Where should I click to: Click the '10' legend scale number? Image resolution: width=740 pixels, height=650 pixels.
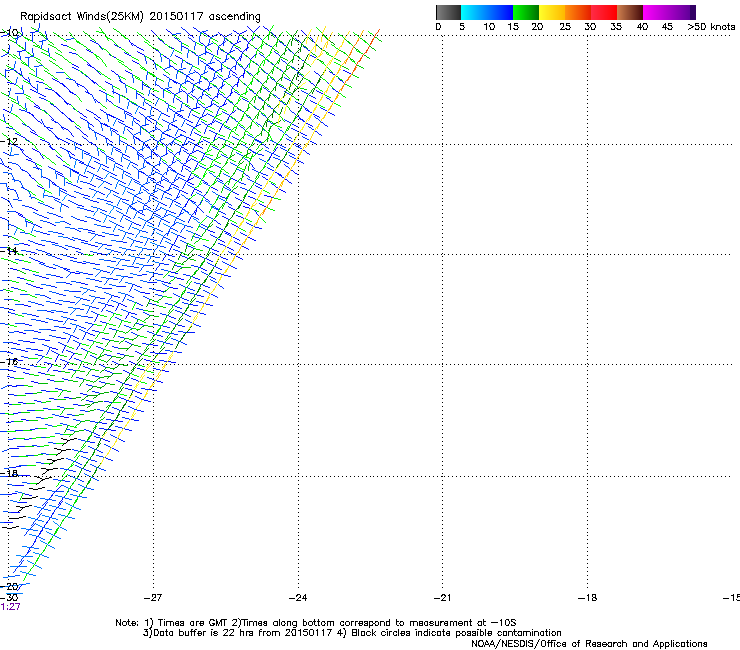pyautogui.click(x=489, y=27)
